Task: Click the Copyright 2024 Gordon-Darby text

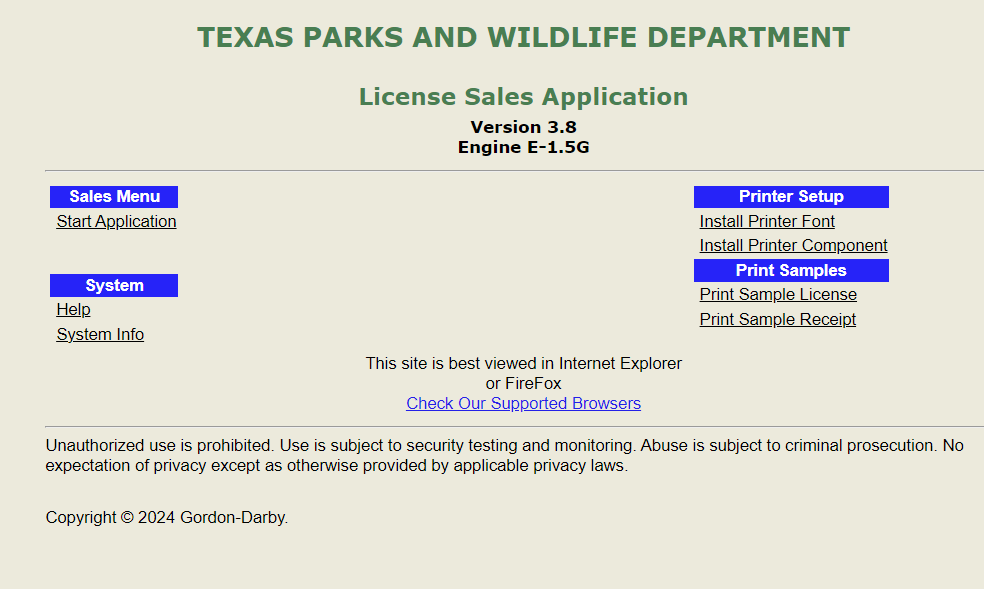Action: 167,518
